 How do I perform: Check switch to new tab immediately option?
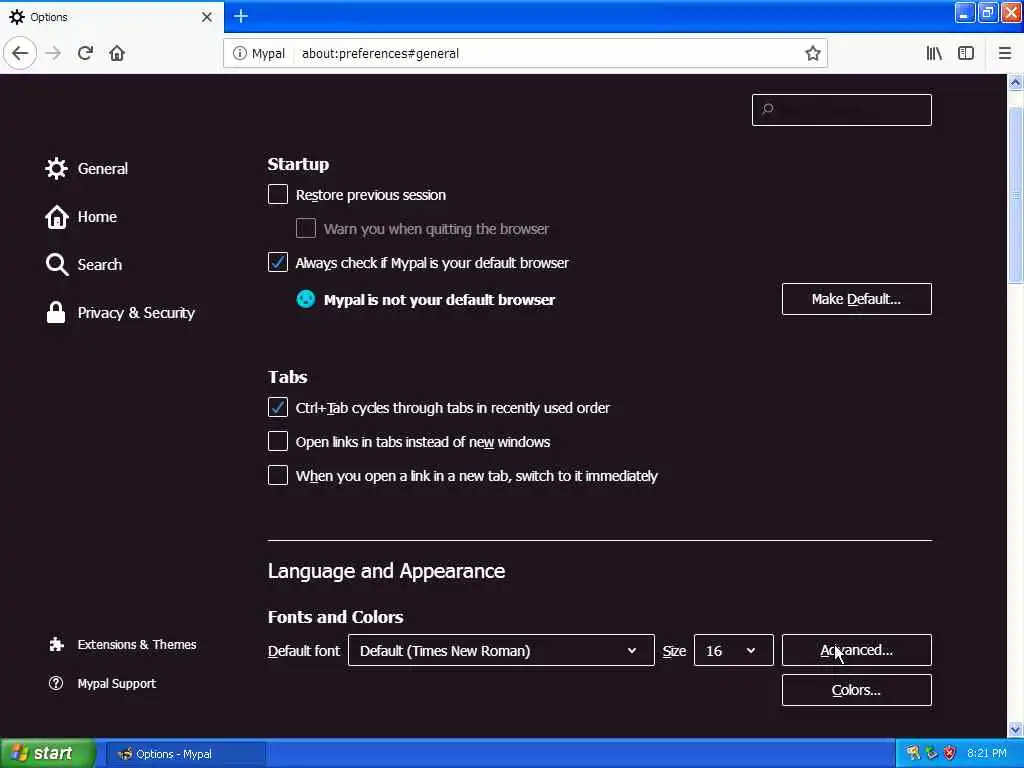(278, 475)
